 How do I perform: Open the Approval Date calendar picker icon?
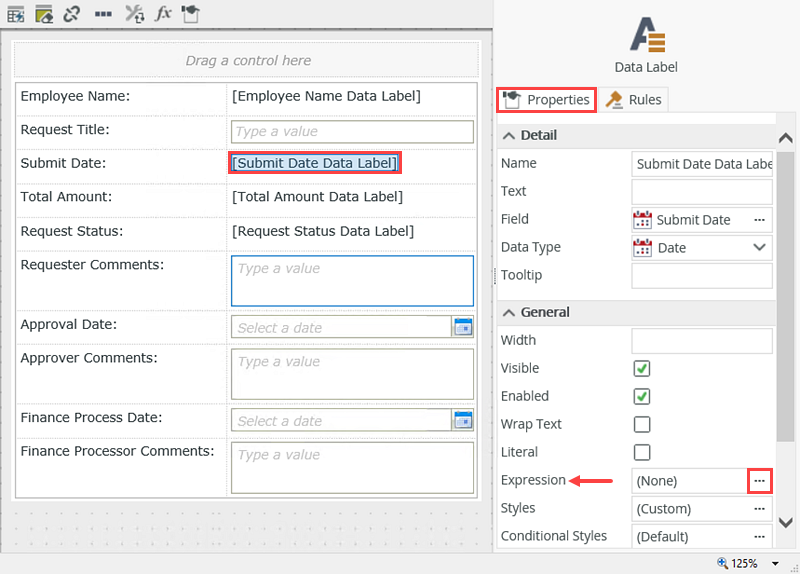point(463,327)
